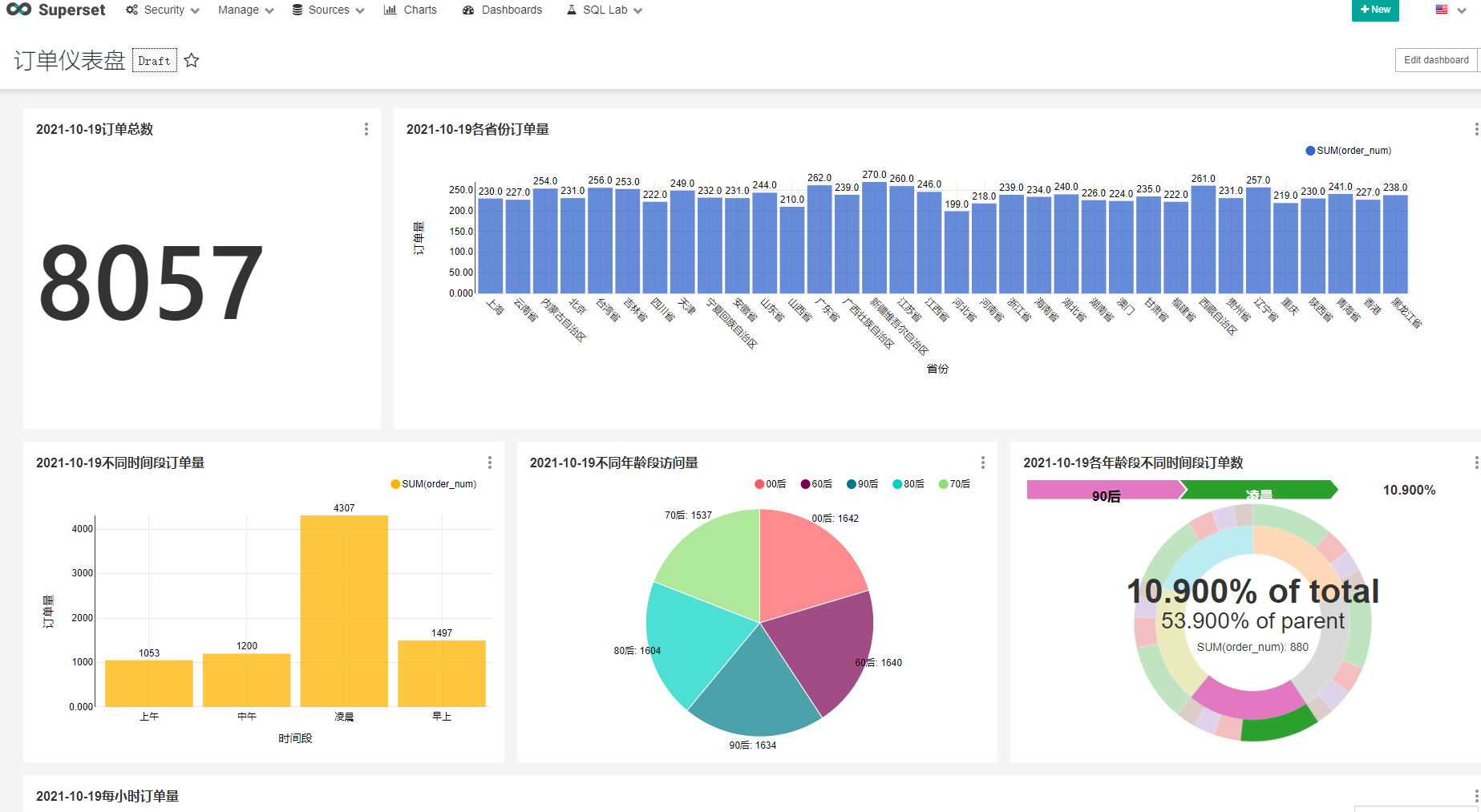The width and height of the screenshot is (1481, 812).
Task: Toggle SUM(order_num) legend in time-period chart
Action: [434, 484]
